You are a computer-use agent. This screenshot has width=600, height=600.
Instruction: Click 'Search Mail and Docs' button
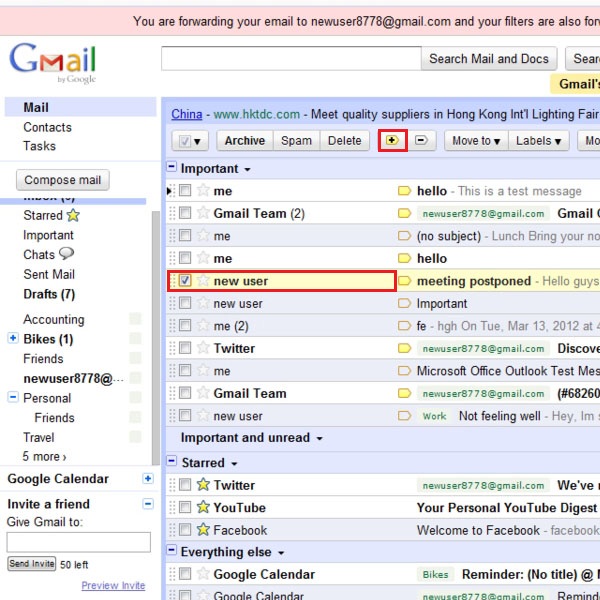(489, 59)
